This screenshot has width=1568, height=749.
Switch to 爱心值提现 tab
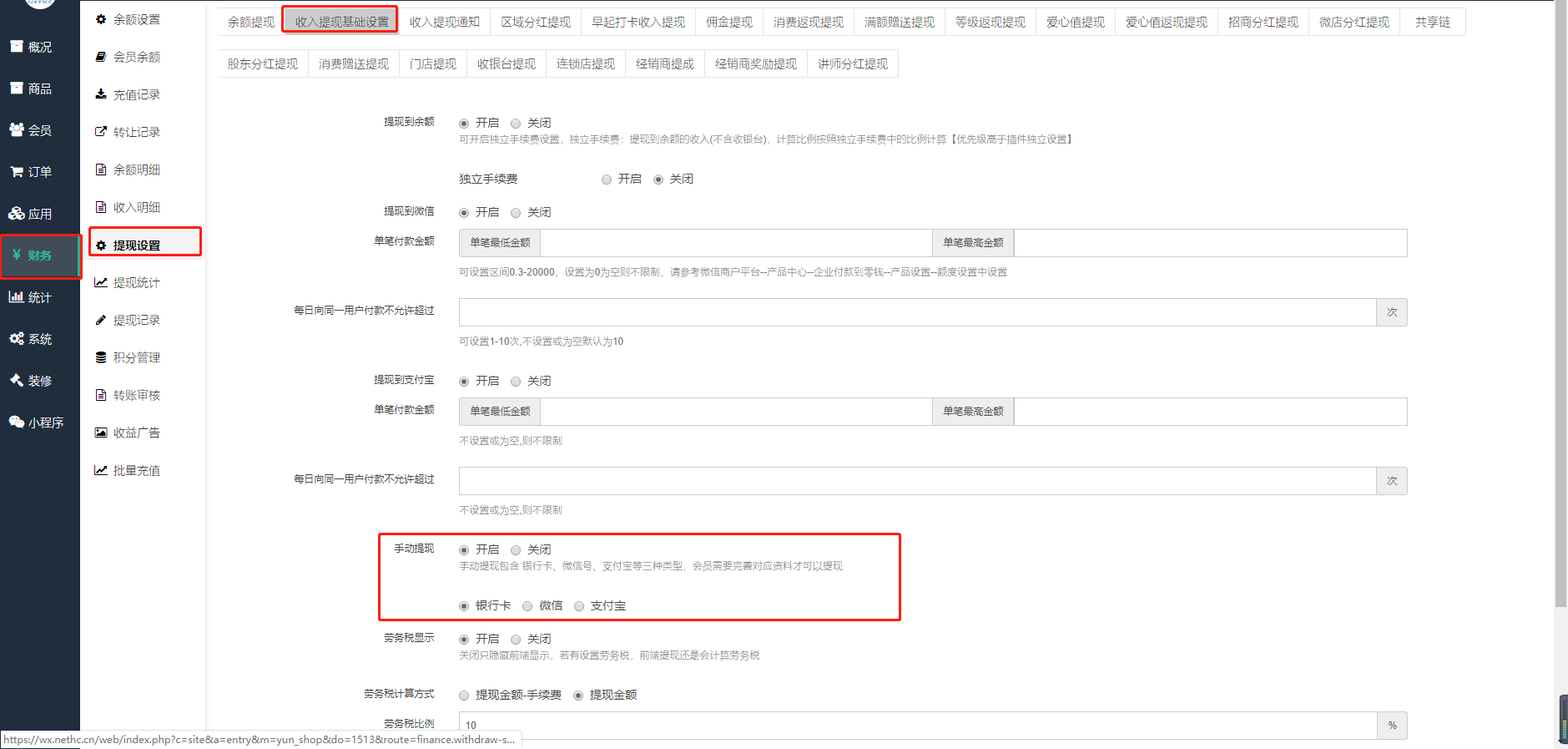pyautogui.click(x=1075, y=22)
